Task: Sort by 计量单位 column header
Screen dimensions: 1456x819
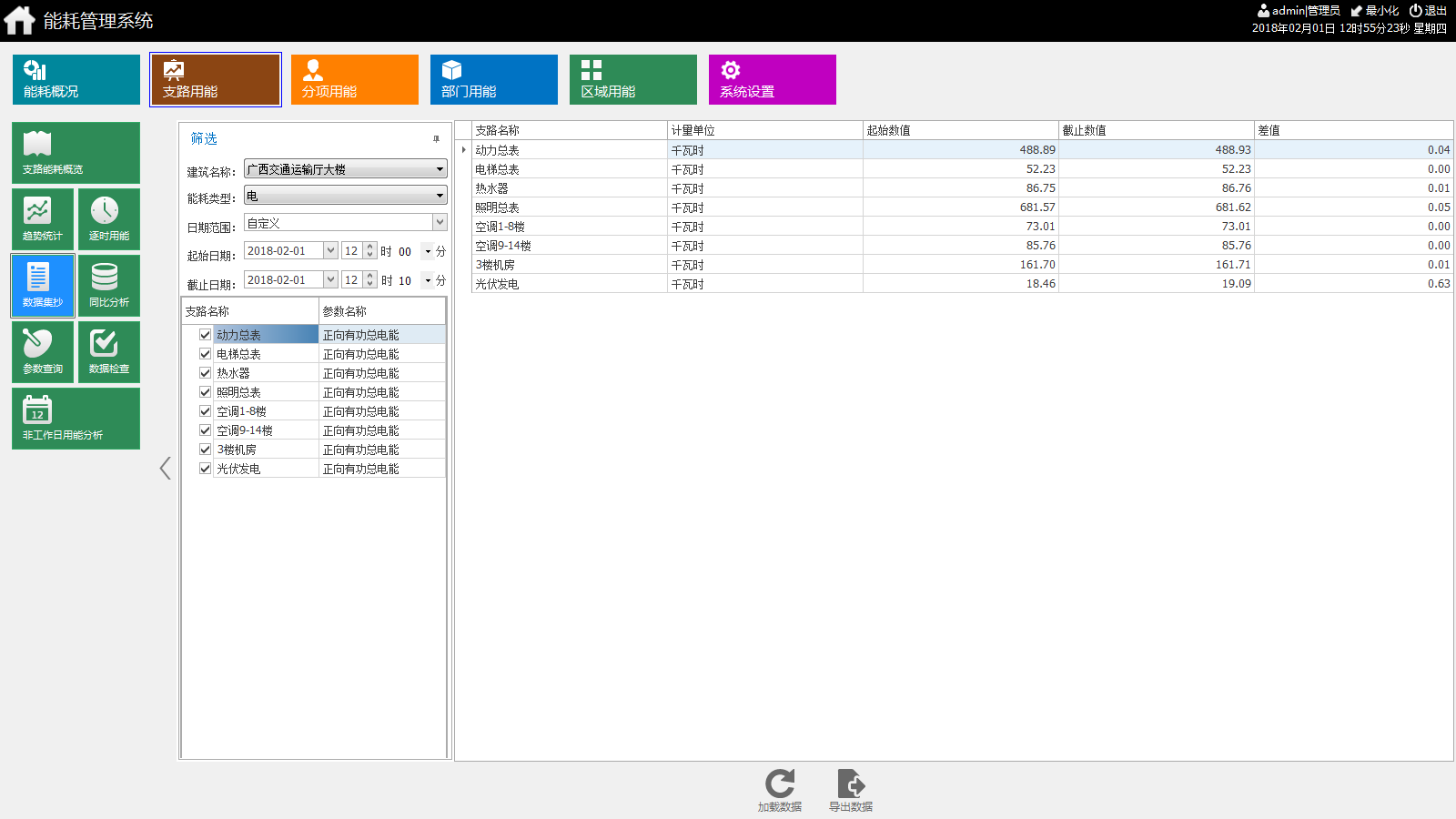Action: click(765, 130)
